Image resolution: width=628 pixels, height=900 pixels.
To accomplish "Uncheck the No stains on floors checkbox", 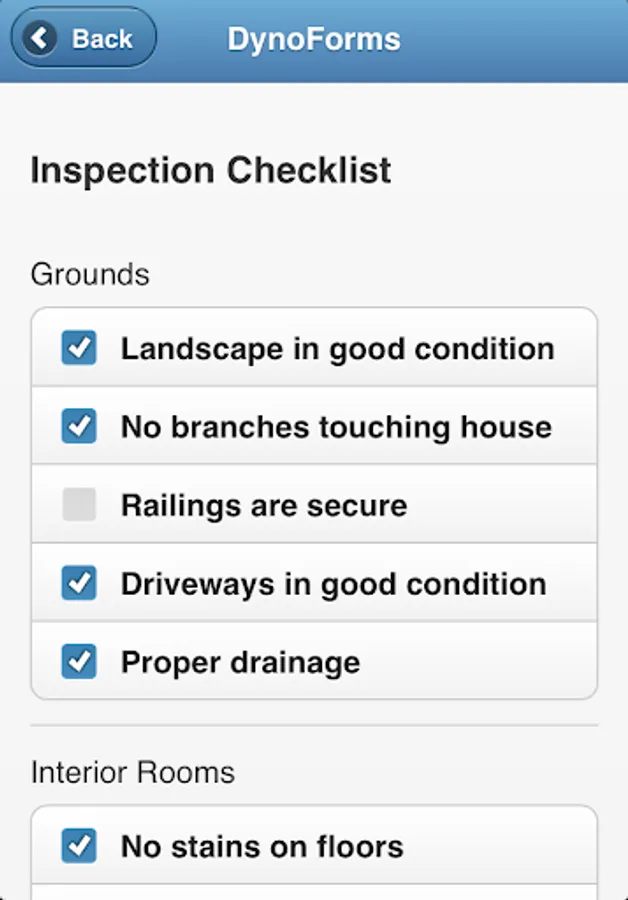I will point(79,846).
